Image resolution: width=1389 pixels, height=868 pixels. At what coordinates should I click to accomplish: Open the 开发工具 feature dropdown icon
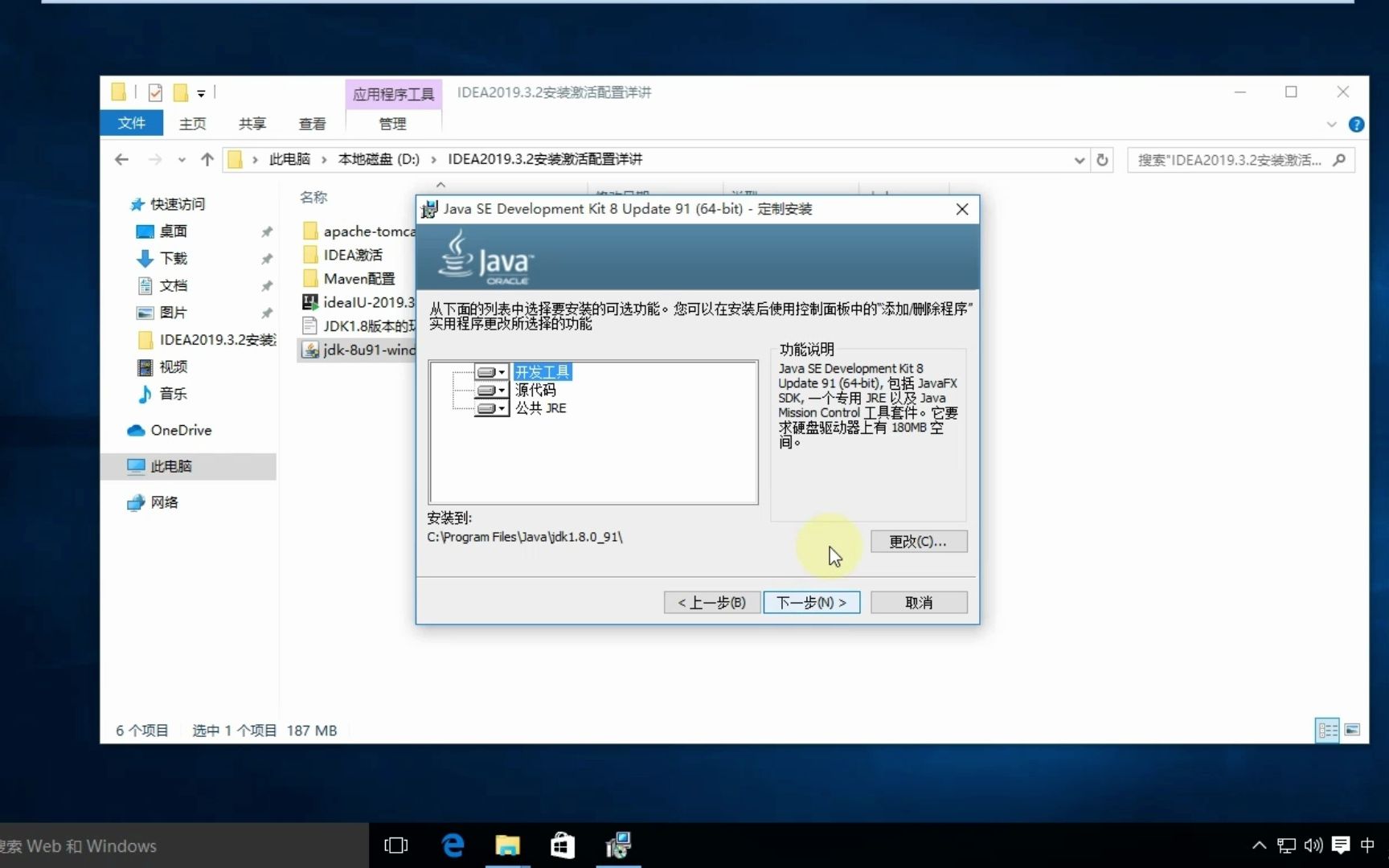click(491, 372)
